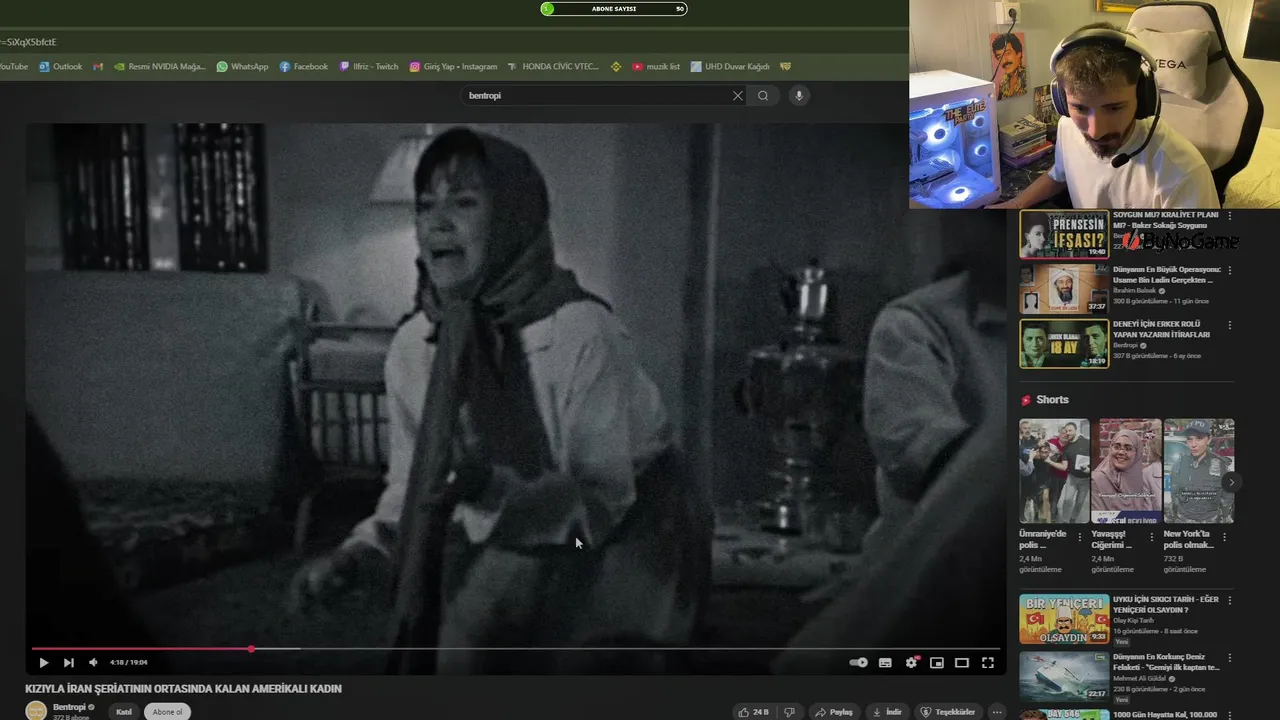The width and height of the screenshot is (1280, 720).
Task: Activate voice search microphone
Action: click(798, 96)
